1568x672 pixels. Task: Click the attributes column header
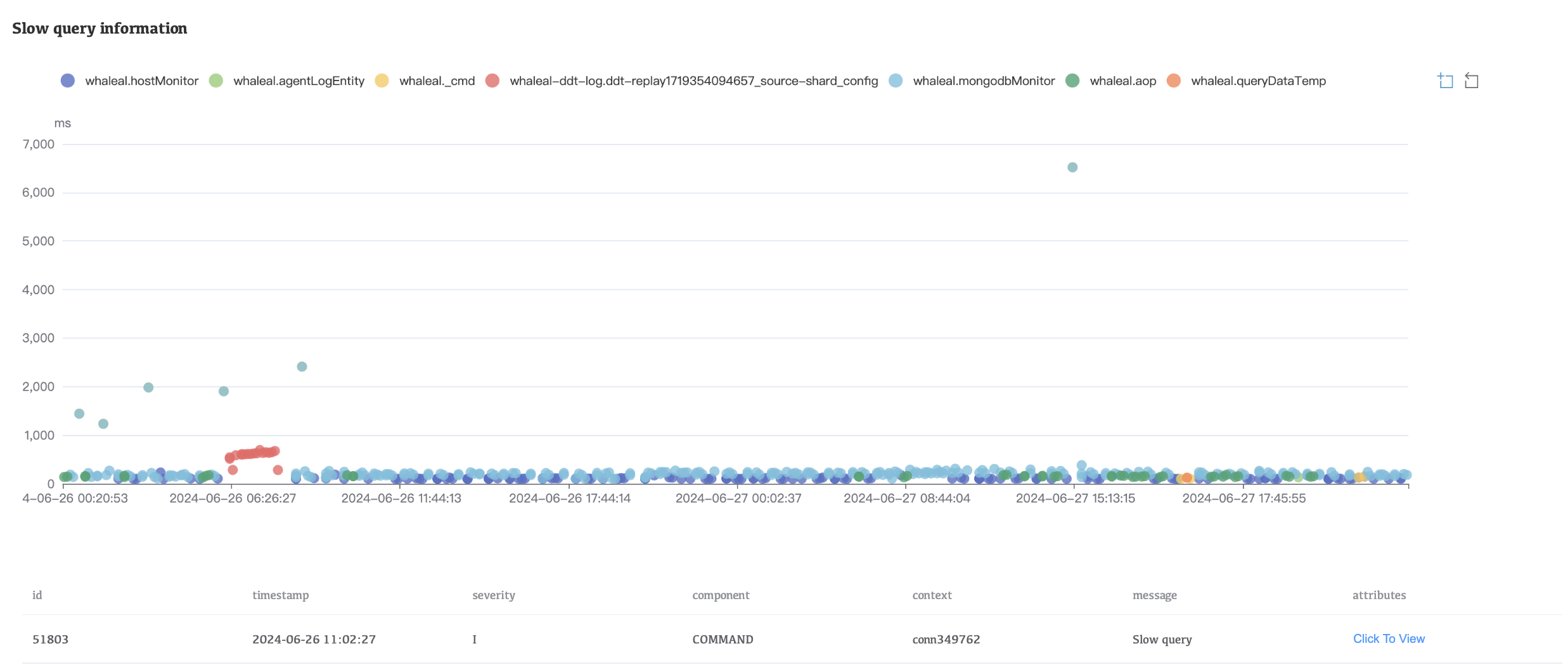[x=1379, y=595]
